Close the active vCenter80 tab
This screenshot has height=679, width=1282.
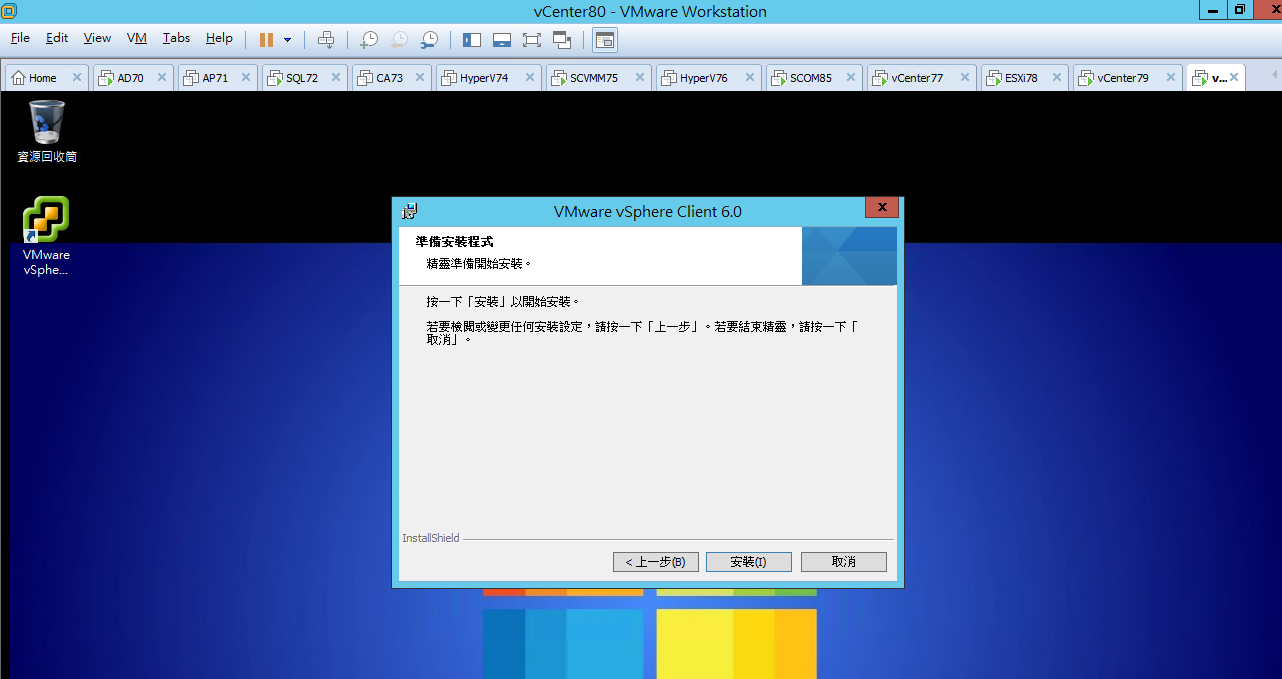(x=1235, y=77)
